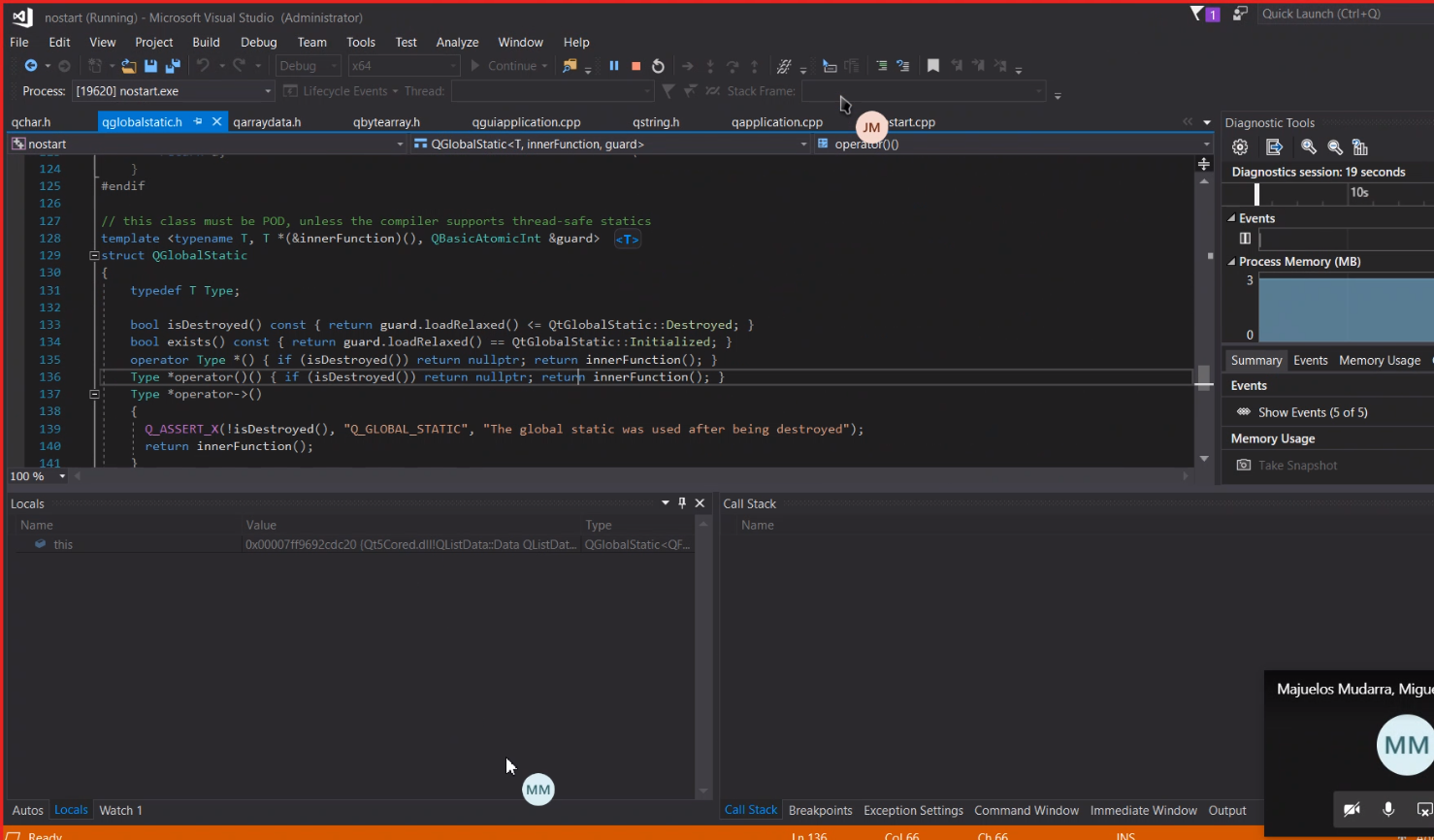Screen dimensions: 1434x840
Task: Toggle pin on qglobalstatic.h tab
Action: 198,122
